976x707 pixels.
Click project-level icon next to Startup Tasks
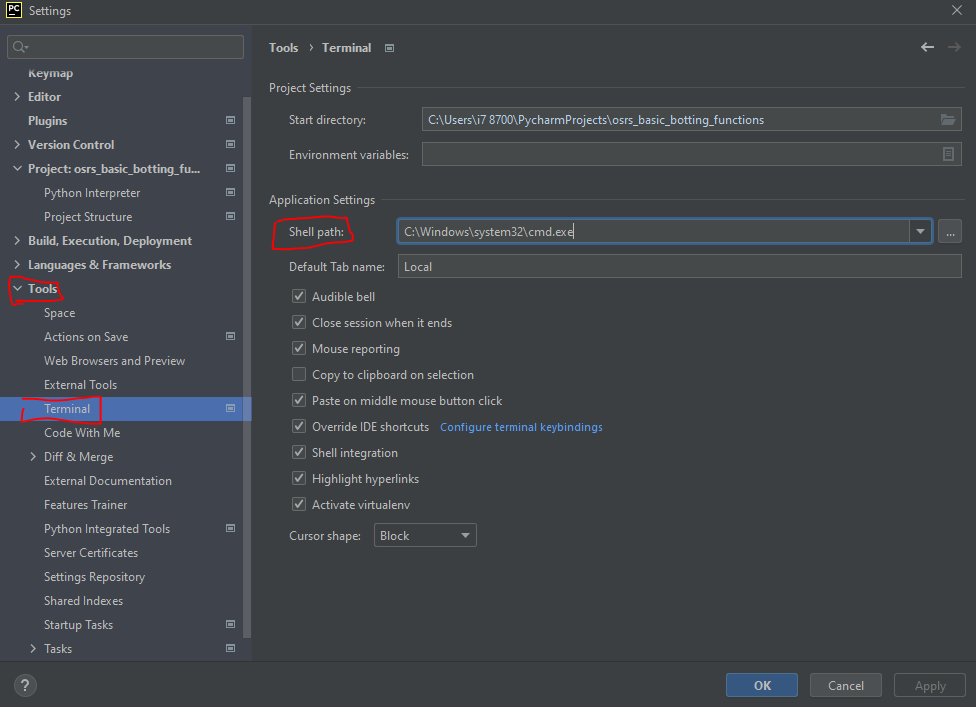coord(230,624)
